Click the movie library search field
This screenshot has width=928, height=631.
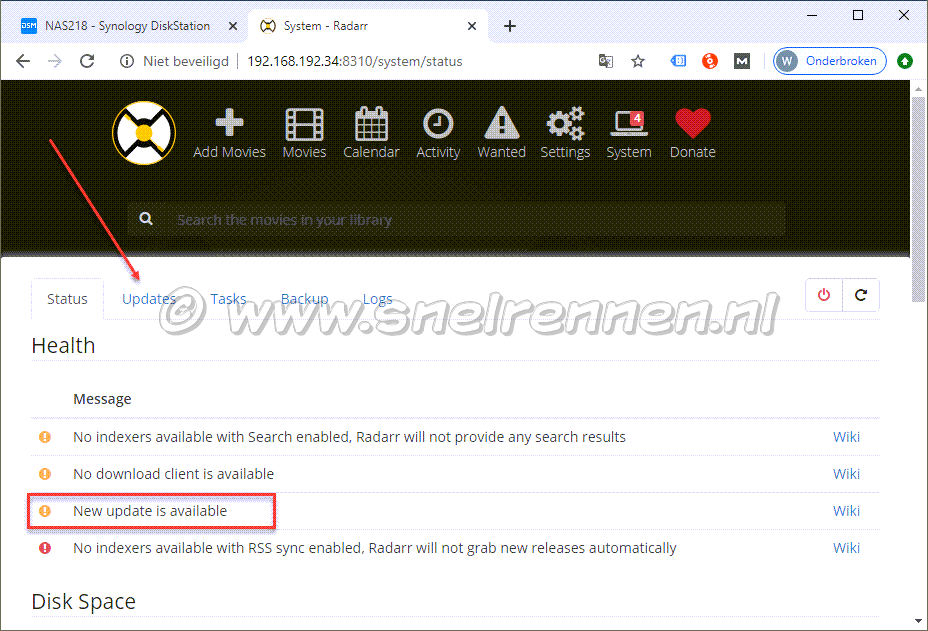tap(456, 220)
